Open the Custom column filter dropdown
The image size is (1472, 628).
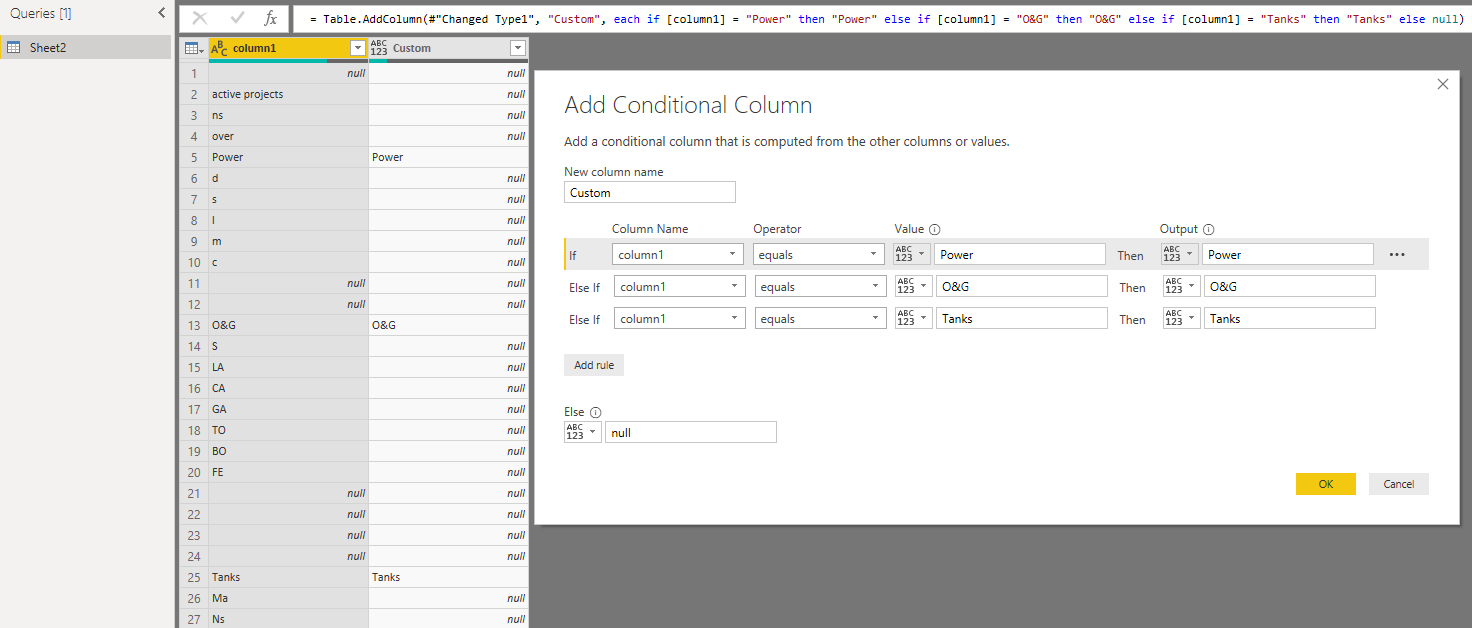(x=517, y=48)
